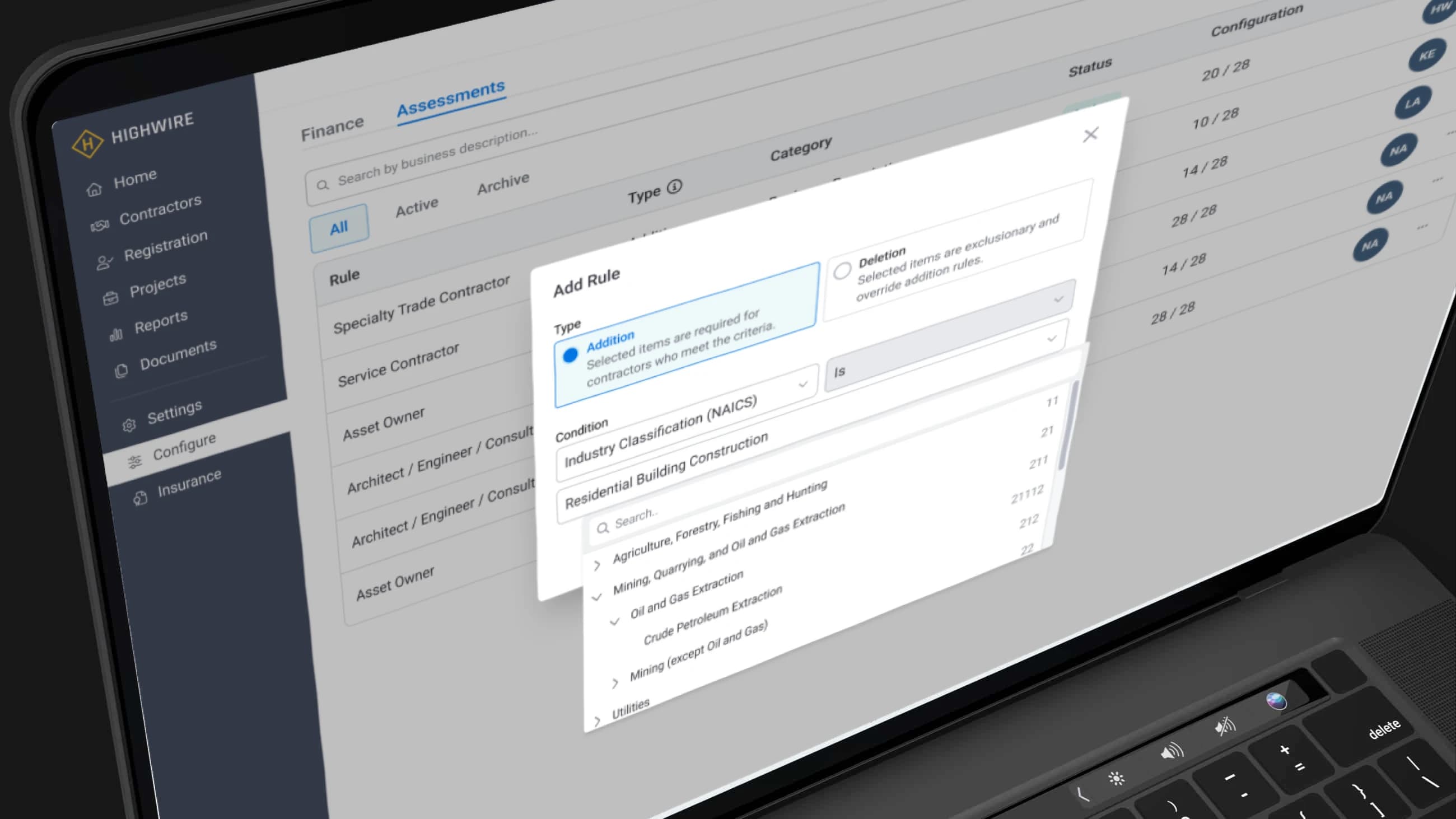Click the magnifier icon in business search
The height and width of the screenshot is (819, 1456).
tap(322, 185)
